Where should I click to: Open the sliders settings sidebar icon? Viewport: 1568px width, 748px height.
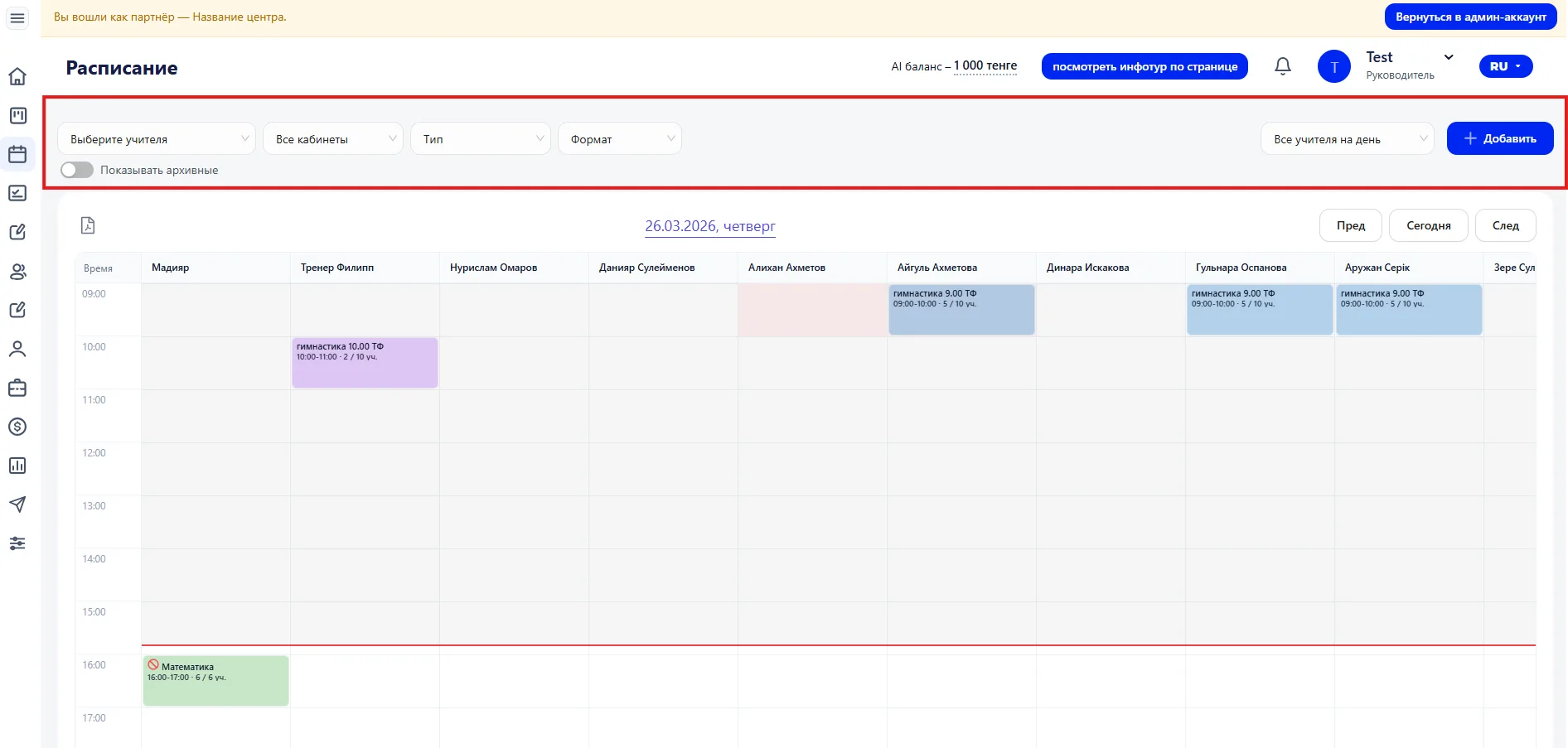(17, 543)
